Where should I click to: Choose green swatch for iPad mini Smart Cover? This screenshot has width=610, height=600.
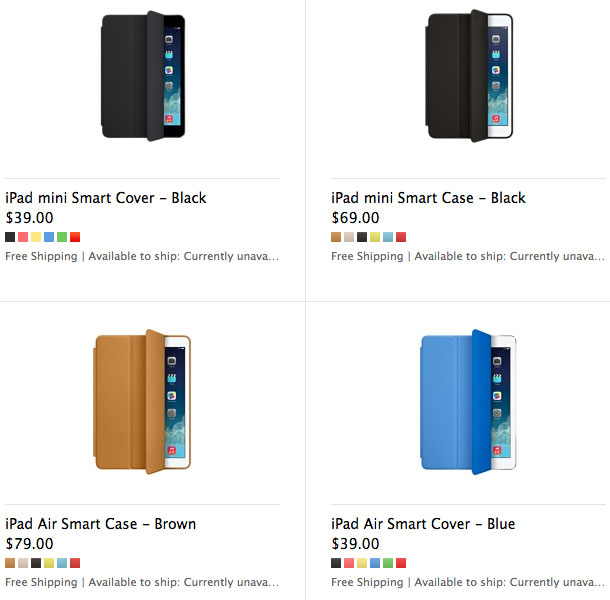pyautogui.click(x=62, y=237)
